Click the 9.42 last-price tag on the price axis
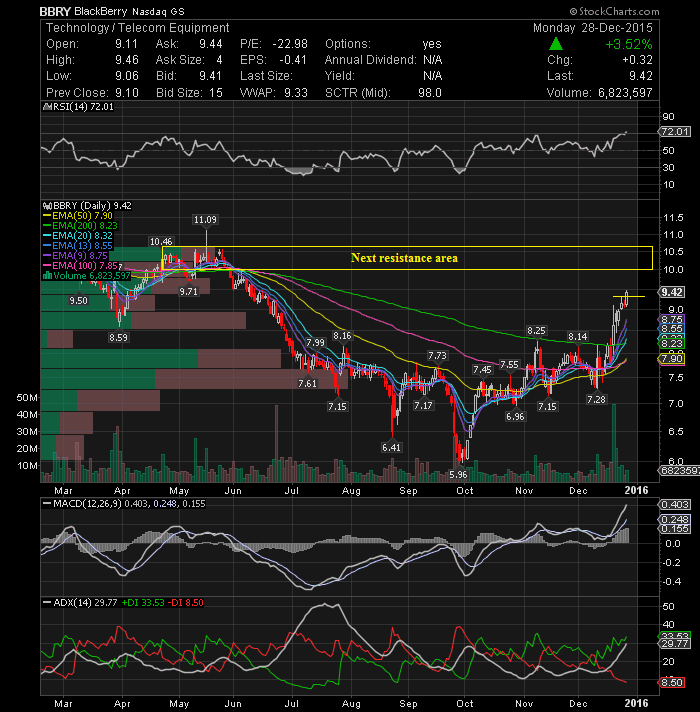700x712 pixels. tap(672, 292)
